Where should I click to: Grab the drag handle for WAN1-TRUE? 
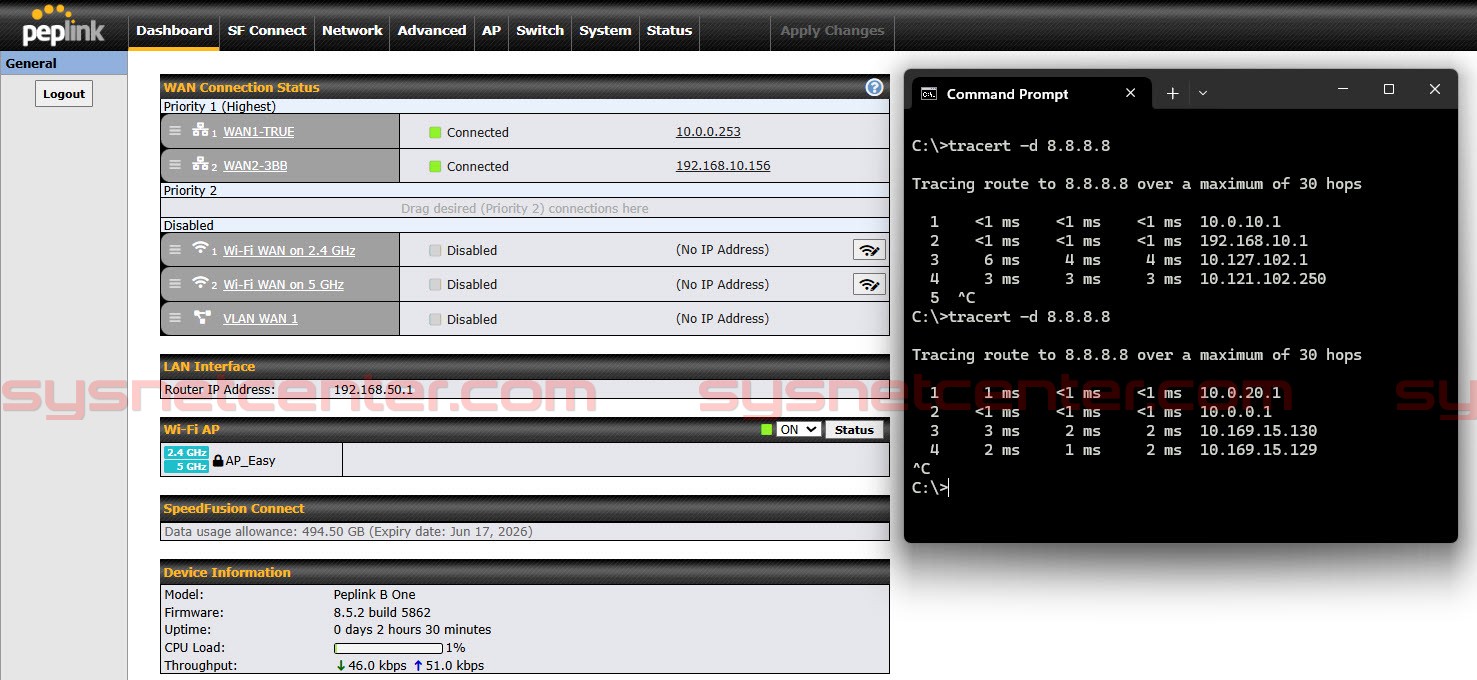(175, 131)
